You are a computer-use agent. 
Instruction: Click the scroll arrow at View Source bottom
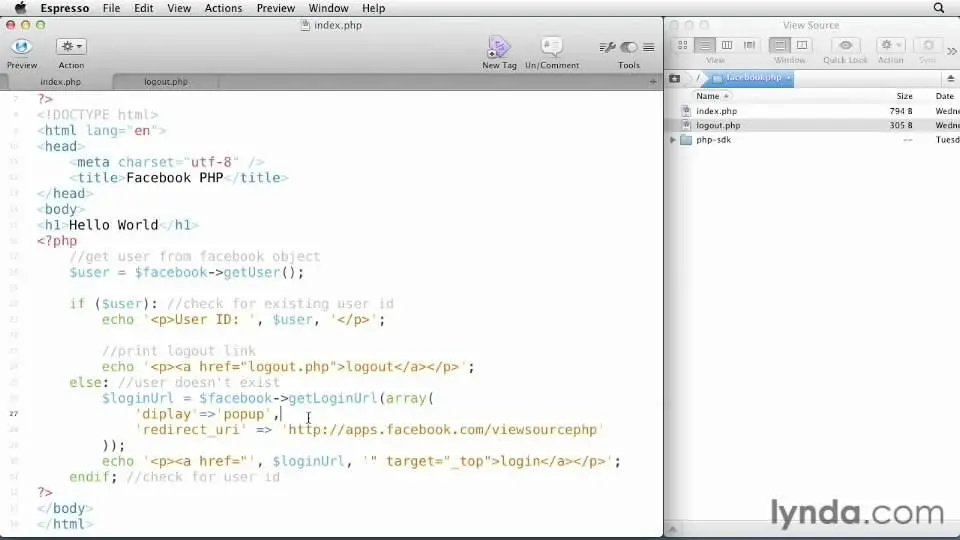(672, 530)
